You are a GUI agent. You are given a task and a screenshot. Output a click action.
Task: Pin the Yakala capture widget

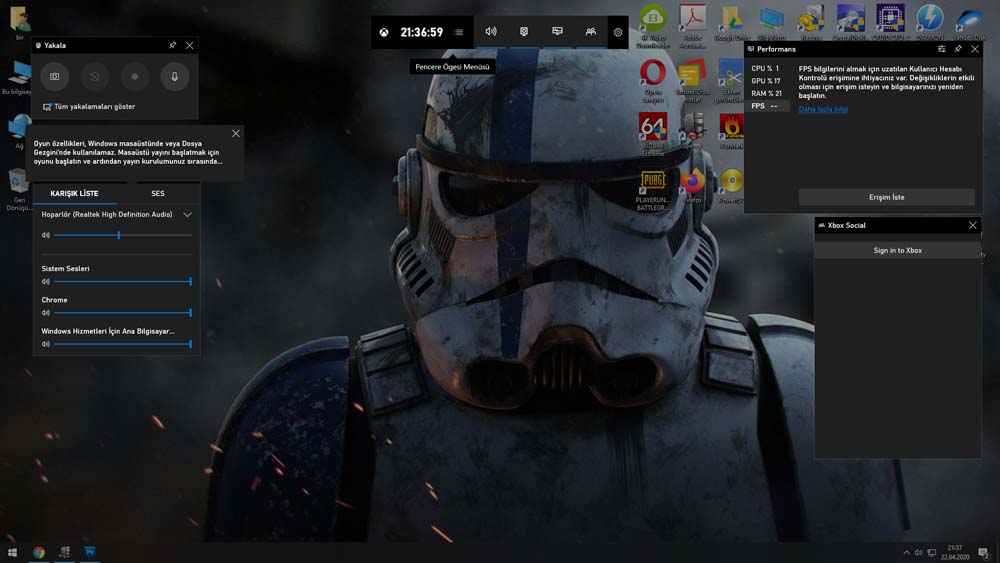point(173,45)
